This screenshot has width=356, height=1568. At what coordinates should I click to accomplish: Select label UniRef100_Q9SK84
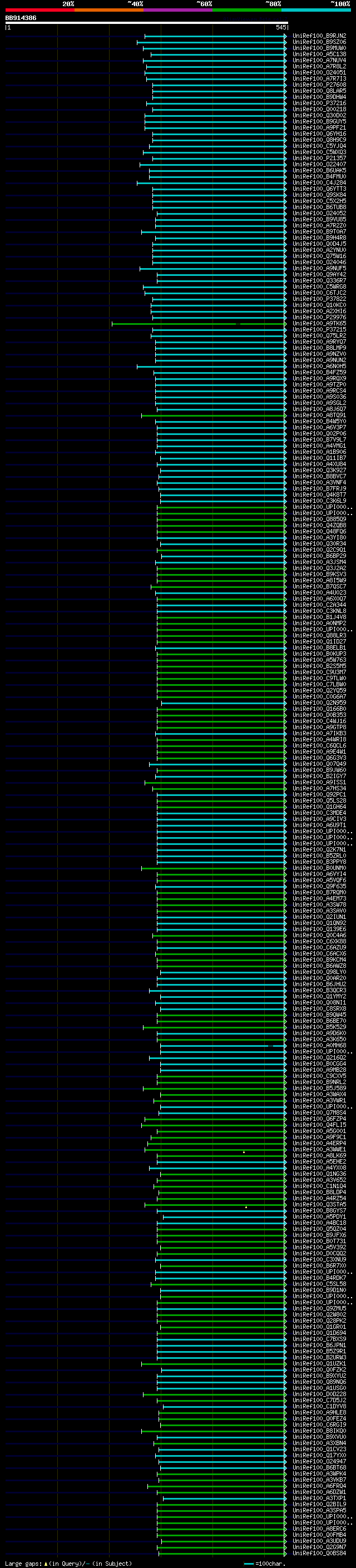[319, 195]
